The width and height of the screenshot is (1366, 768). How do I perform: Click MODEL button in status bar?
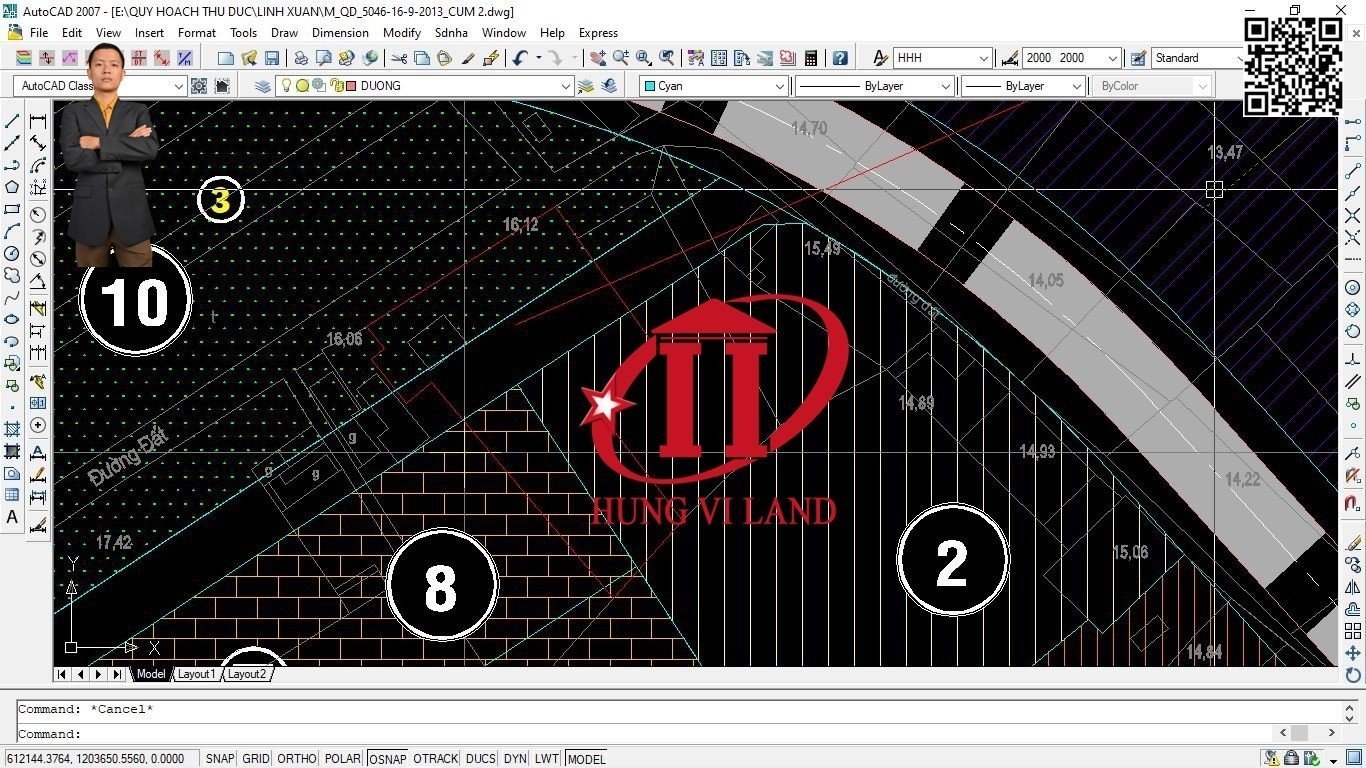[586, 759]
